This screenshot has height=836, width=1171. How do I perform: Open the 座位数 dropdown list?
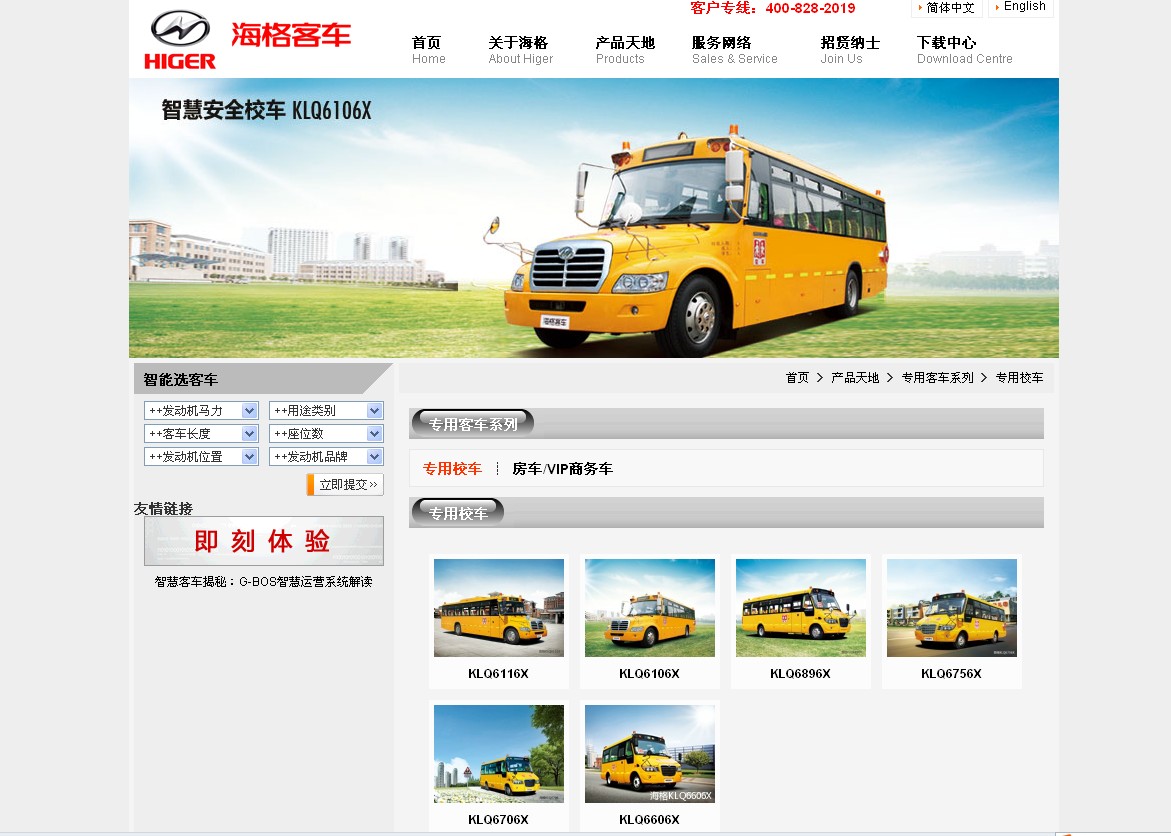(x=326, y=434)
